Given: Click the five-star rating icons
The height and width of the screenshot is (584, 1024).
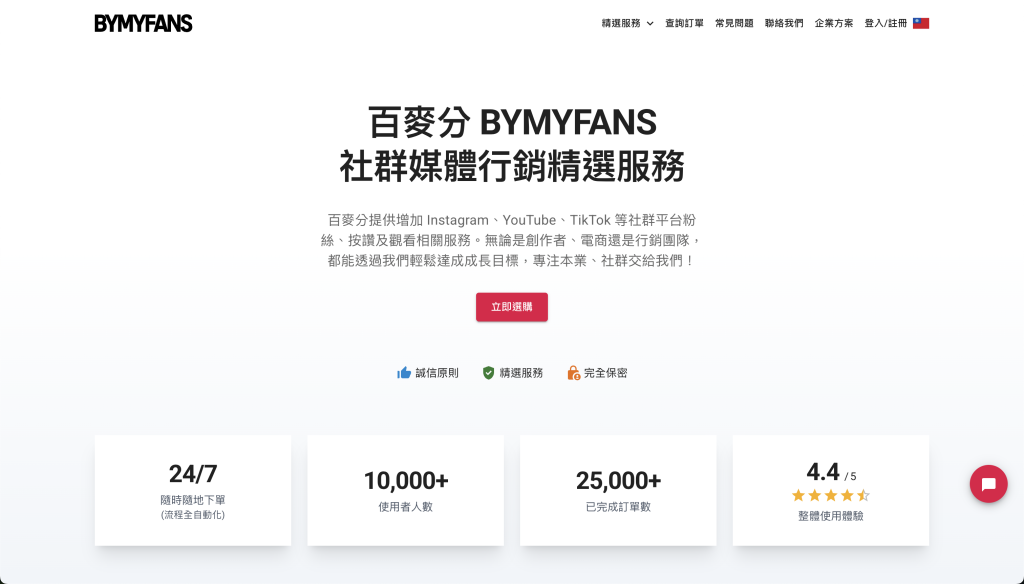Looking at the screenshot, I should 831,495.
